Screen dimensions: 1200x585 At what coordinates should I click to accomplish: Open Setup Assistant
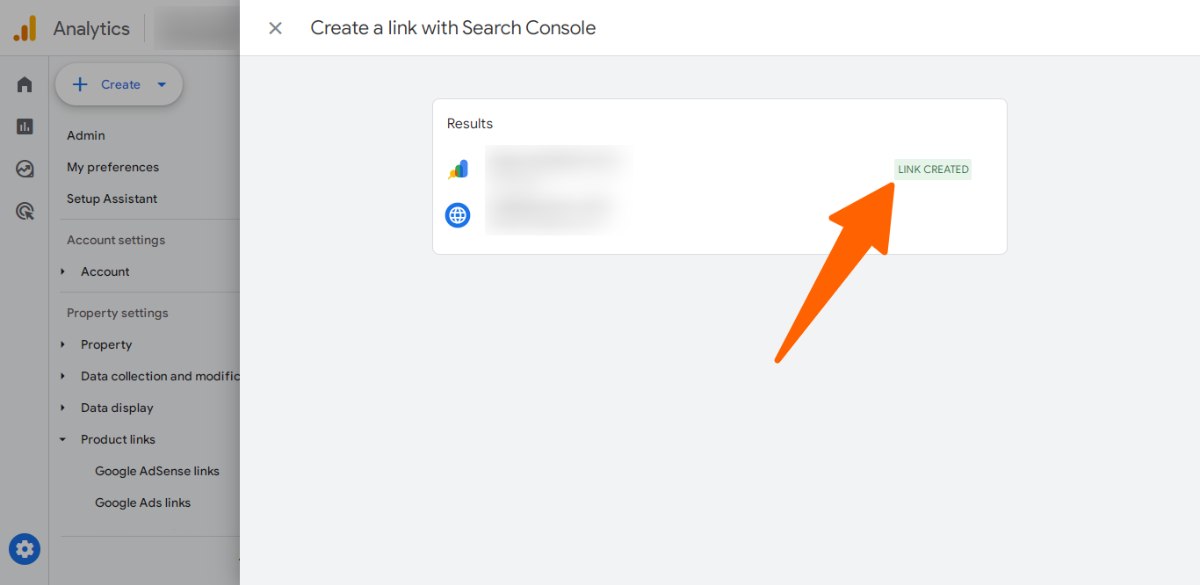(x=112, y=199)
